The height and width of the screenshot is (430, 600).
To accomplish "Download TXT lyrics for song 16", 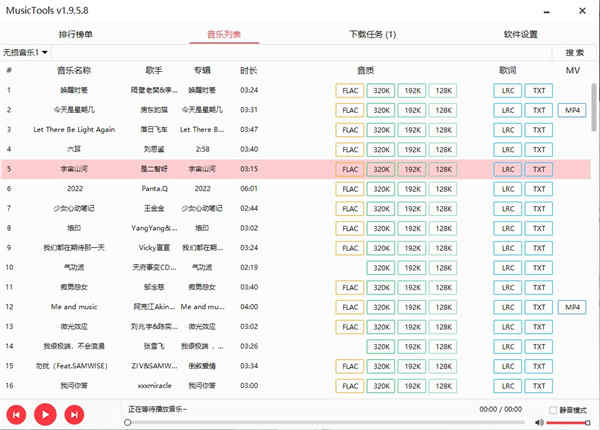I will point(539,386).
